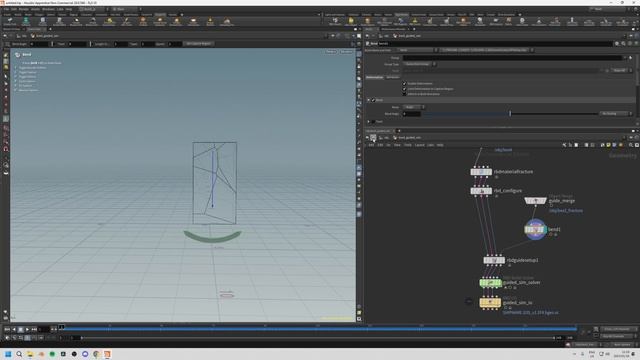
Task: Select the rbd_configure node
Action: point(481,191)
